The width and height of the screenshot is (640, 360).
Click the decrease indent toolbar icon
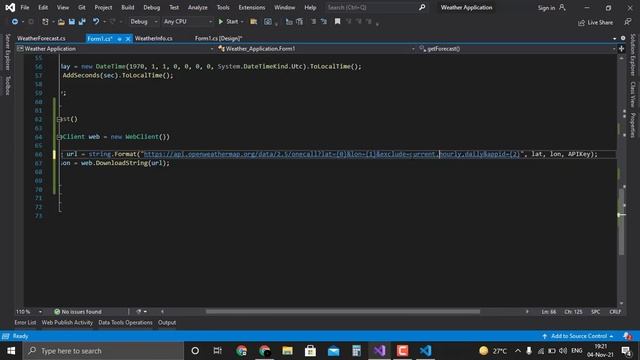coord(289,22)
